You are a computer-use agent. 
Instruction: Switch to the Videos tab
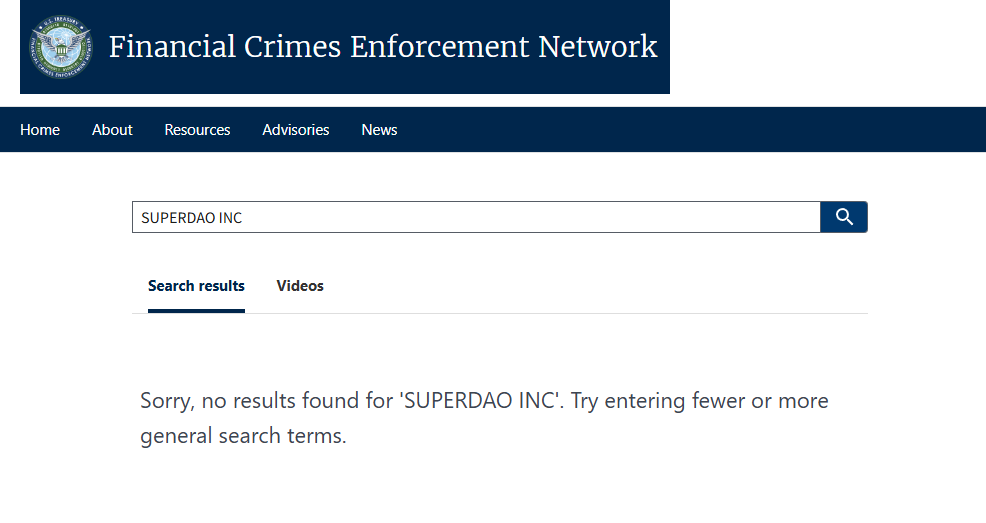coord(300,286)
